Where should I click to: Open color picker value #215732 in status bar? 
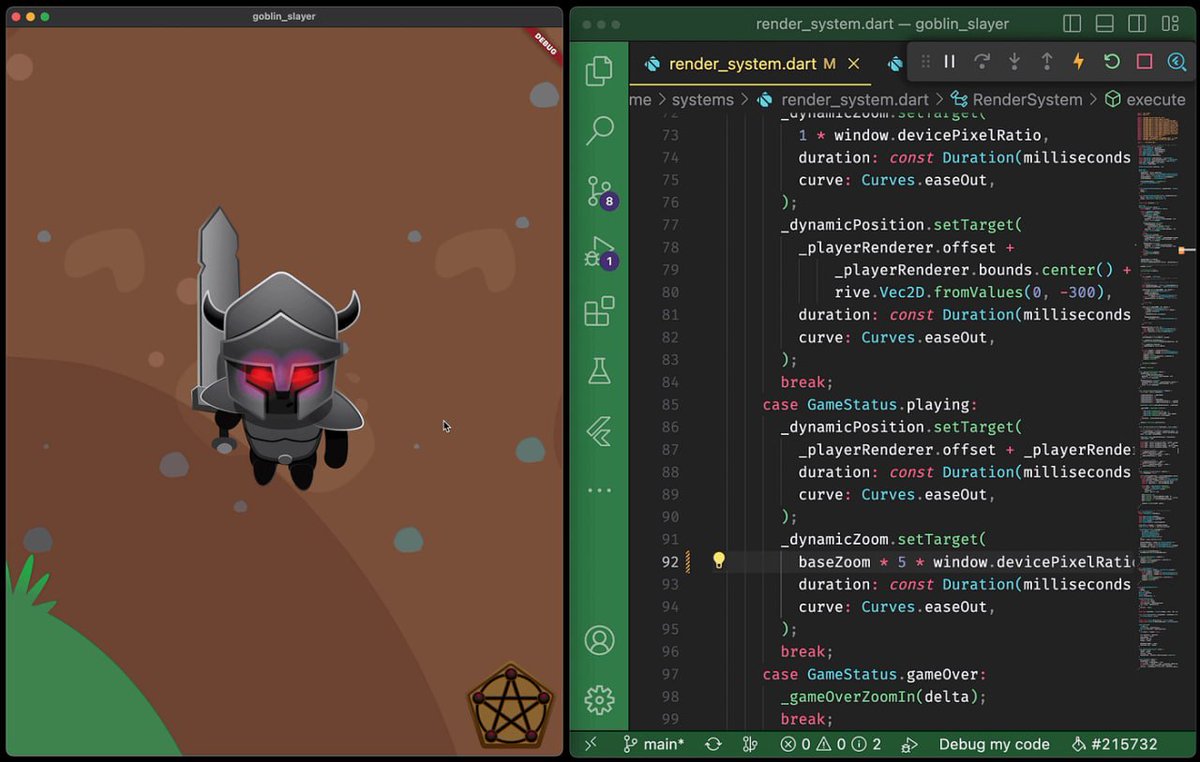click(1115, 744)
